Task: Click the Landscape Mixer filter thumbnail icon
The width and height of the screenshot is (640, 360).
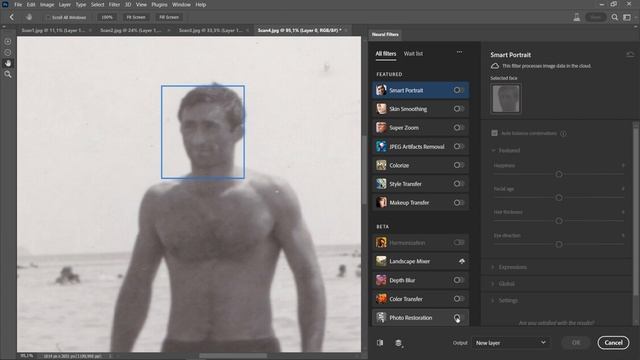Action: [x=381, y=261]
